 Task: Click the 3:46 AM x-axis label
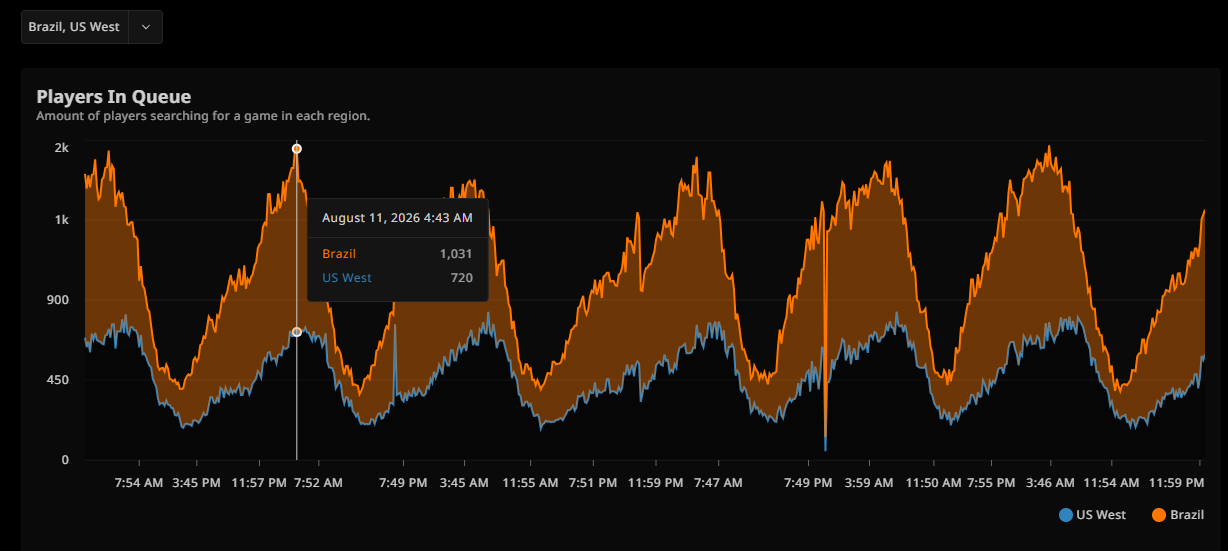click(x=1050, y=483)
